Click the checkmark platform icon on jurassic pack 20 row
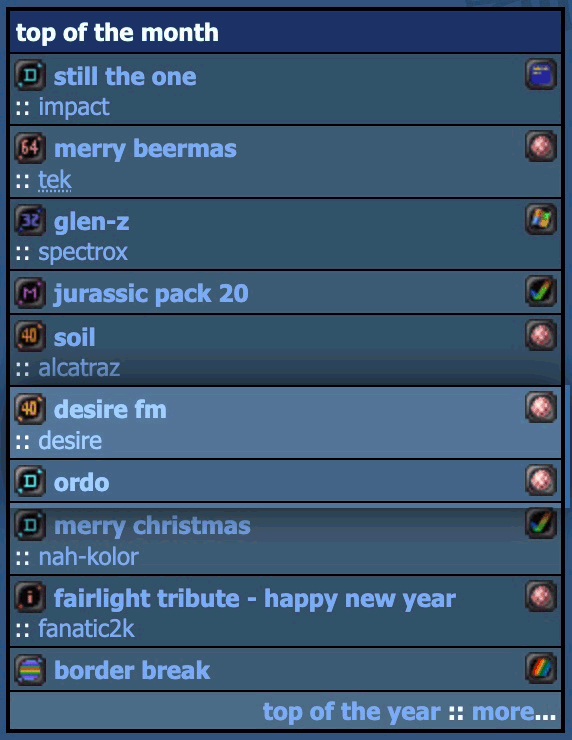This screenshot has height=740, width=572. pos(541,291)
